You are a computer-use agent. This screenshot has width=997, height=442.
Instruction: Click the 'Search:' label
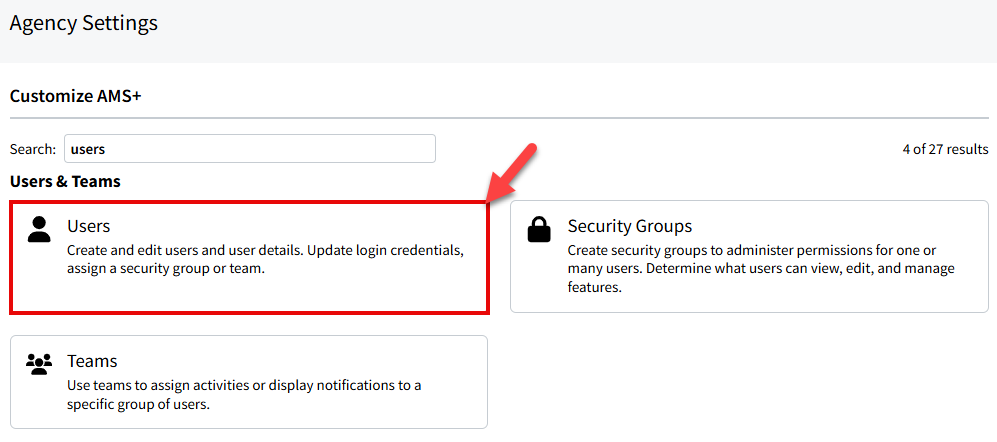click(x=33, y=149)
